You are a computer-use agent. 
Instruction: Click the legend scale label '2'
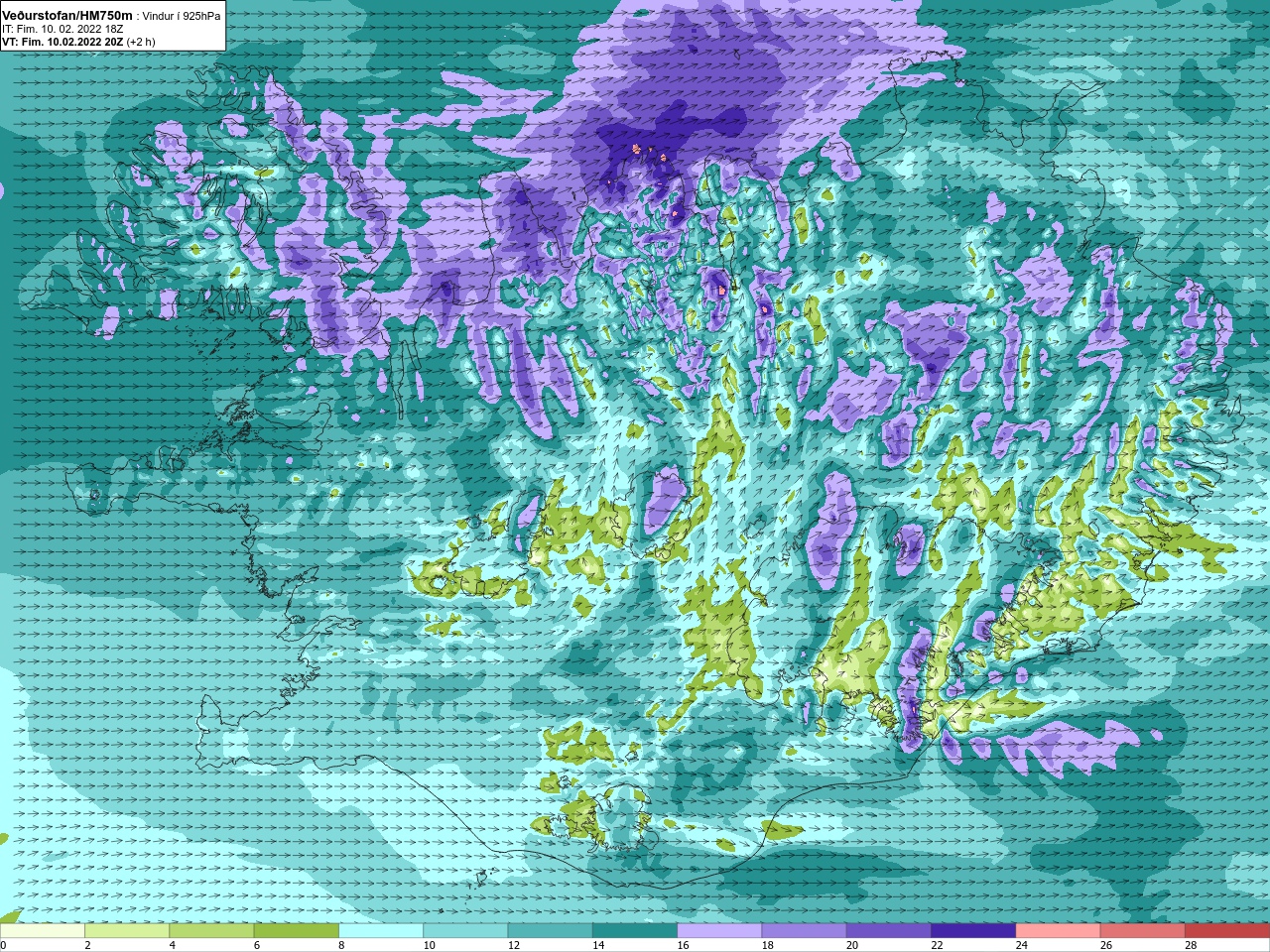click(87, 945)
